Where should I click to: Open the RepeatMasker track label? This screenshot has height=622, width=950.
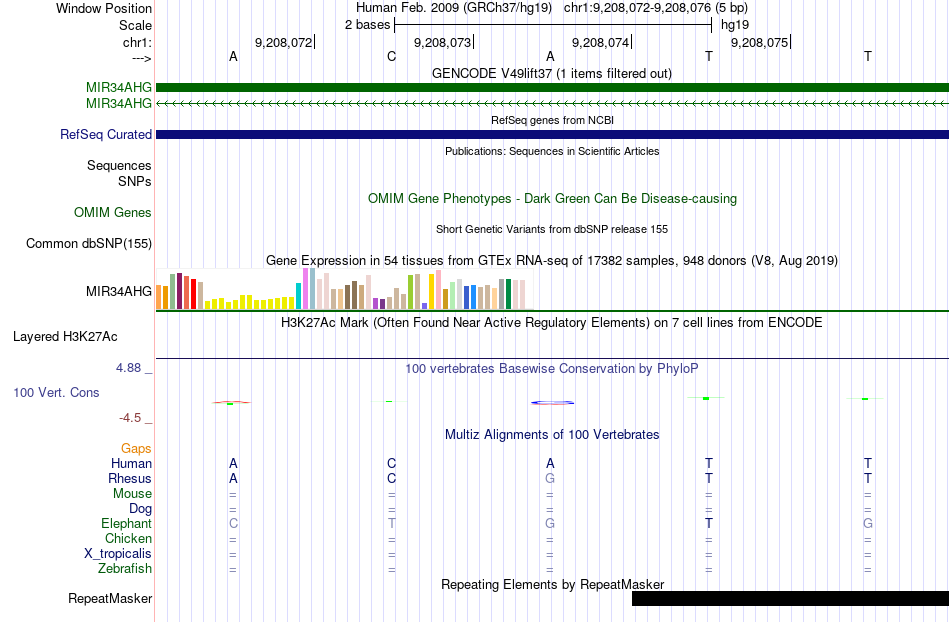110,598
